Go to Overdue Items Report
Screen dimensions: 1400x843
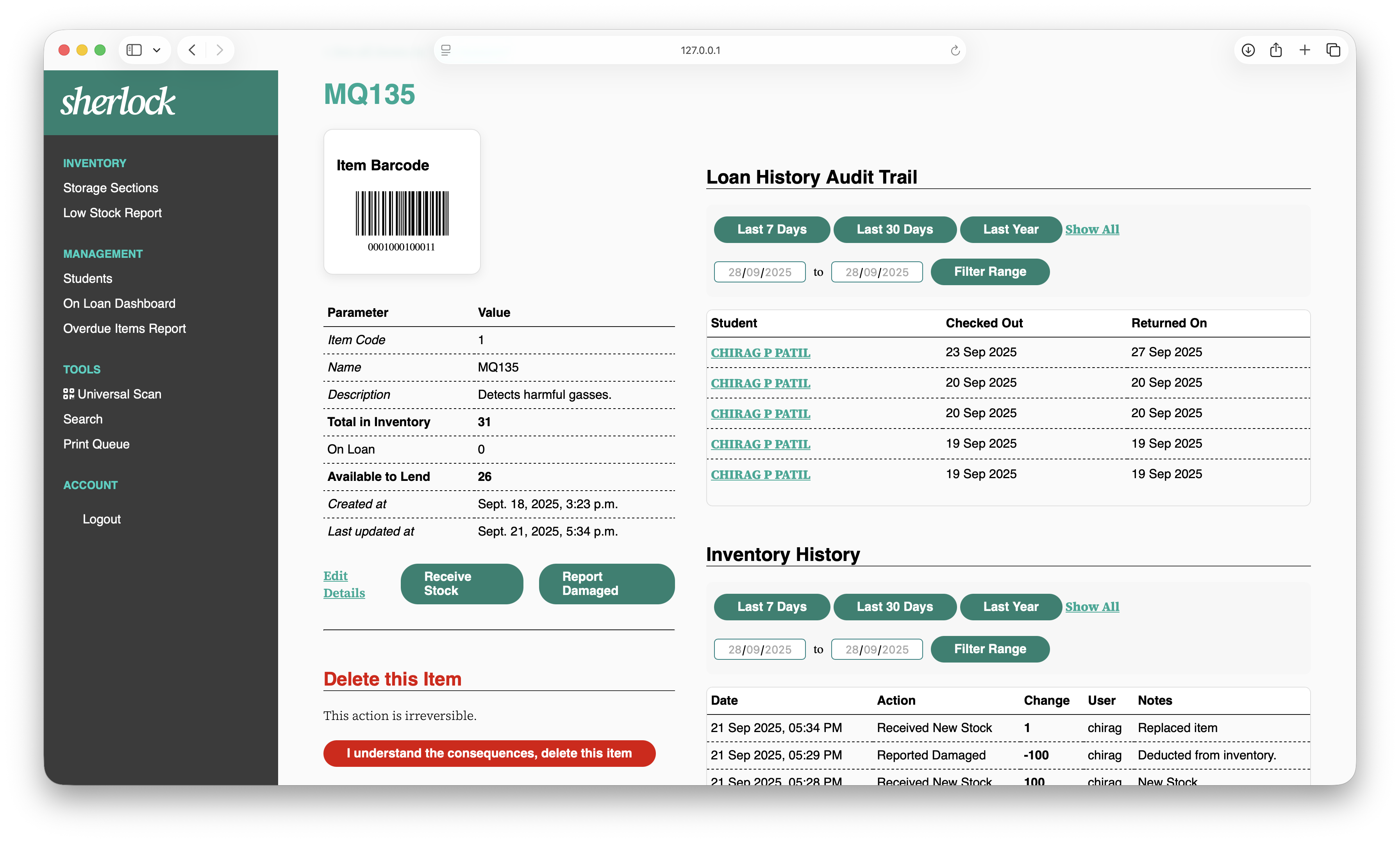click(x=124, y=329)
